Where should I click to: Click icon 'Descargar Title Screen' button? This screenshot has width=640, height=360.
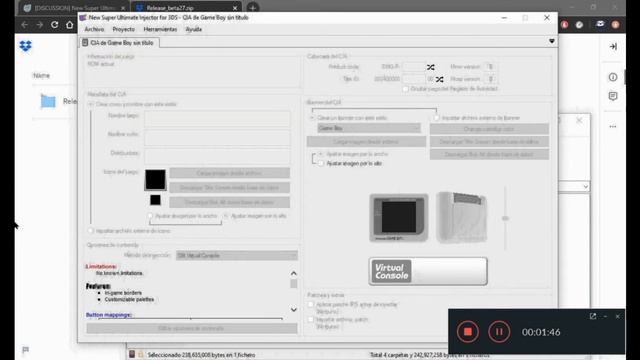coord(230,188)
